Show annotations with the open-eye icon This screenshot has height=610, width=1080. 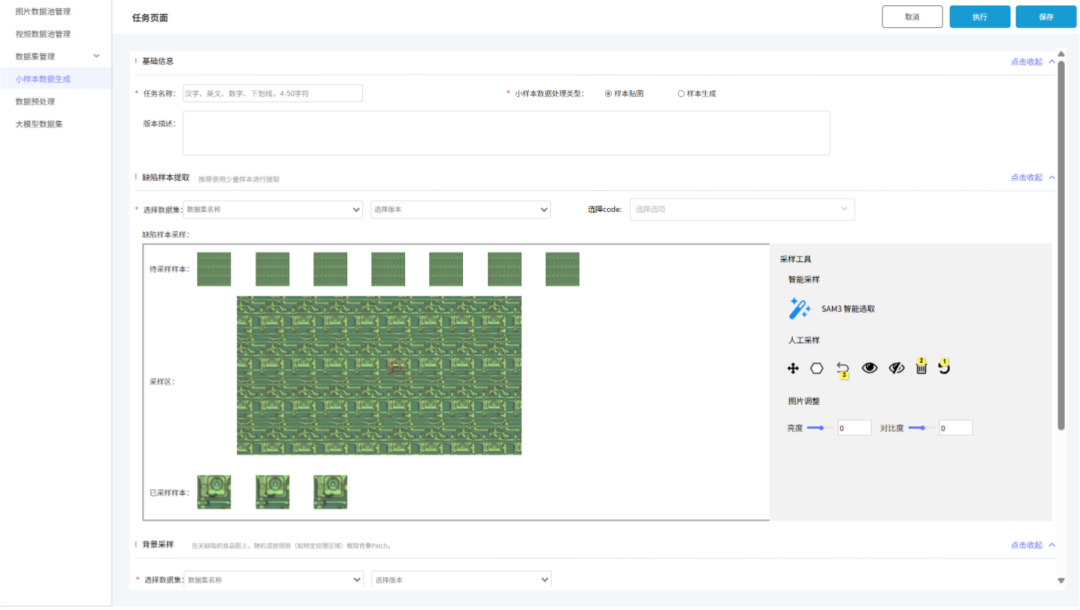[x=869, y=368]
